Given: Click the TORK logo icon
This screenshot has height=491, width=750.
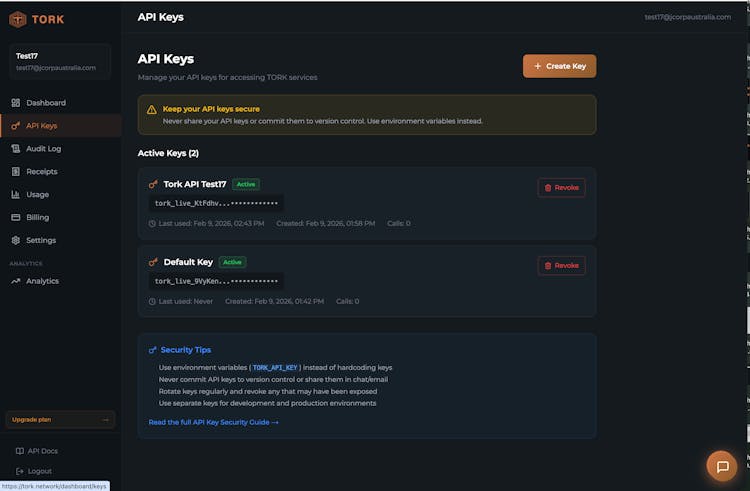Looking at the screenshot, I should click(x=17, y=19).
